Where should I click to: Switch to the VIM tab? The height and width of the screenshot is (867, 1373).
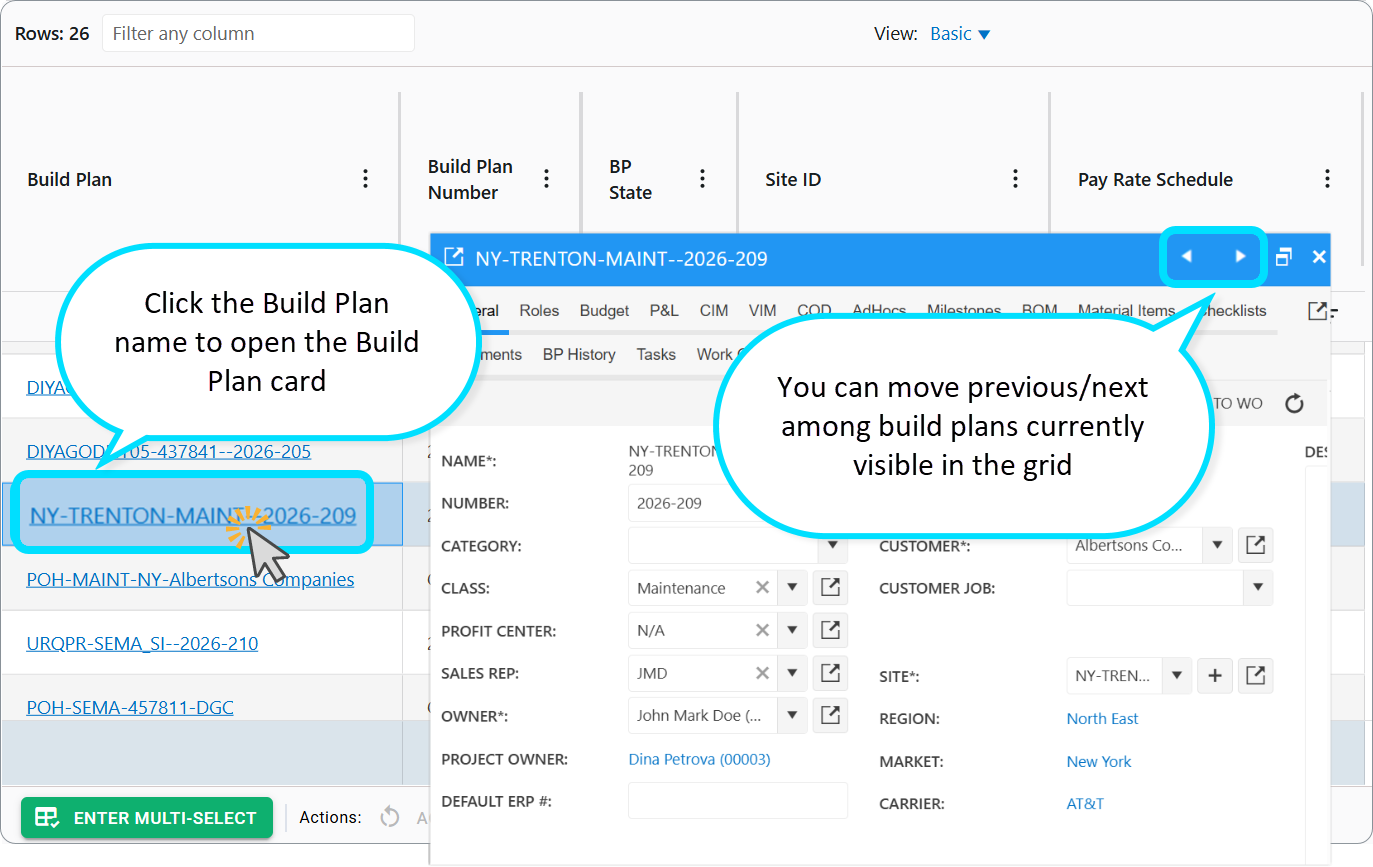point(762,311)
